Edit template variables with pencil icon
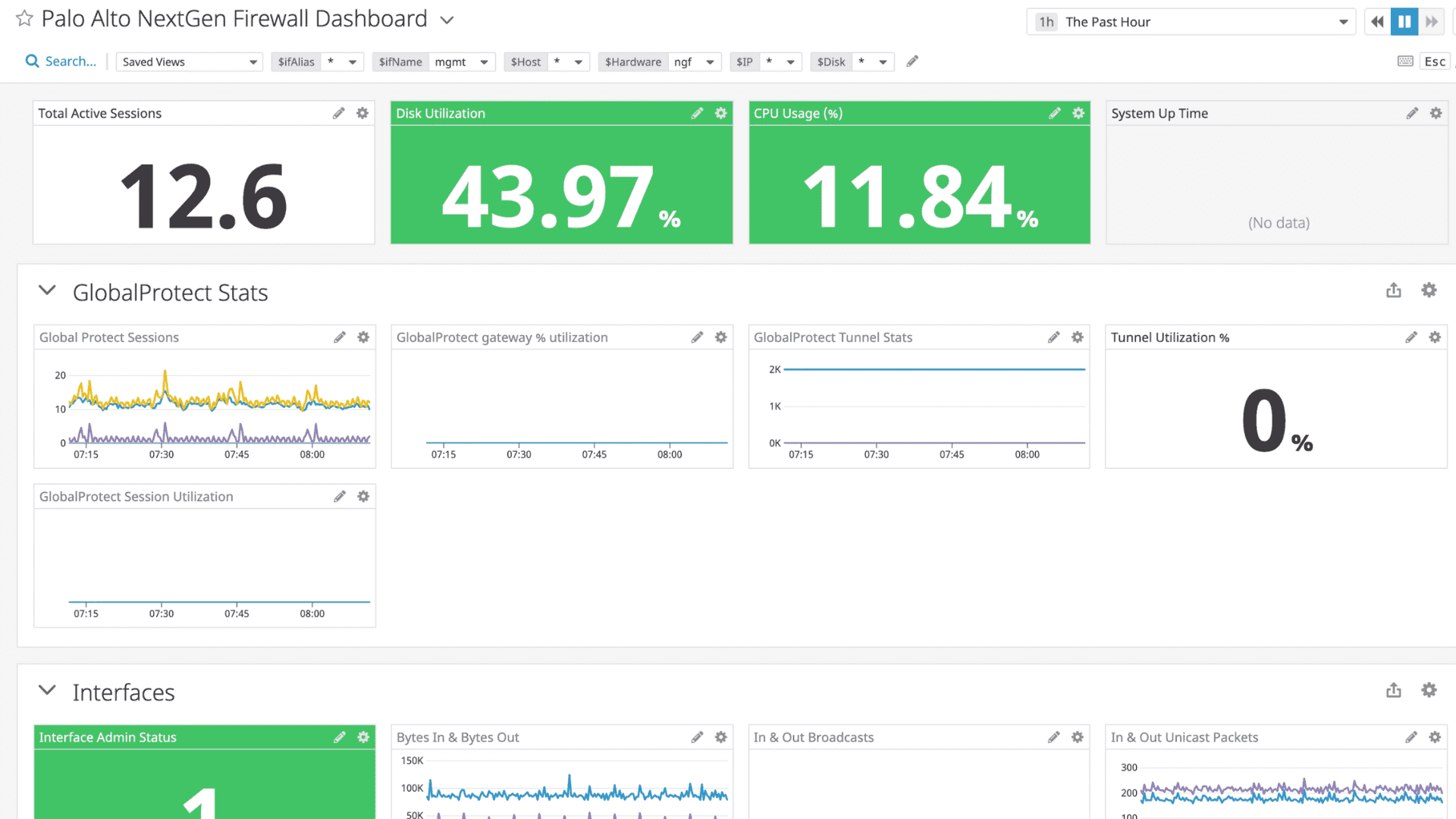Viewport: 1456px width, 819px height. [912, 61]
